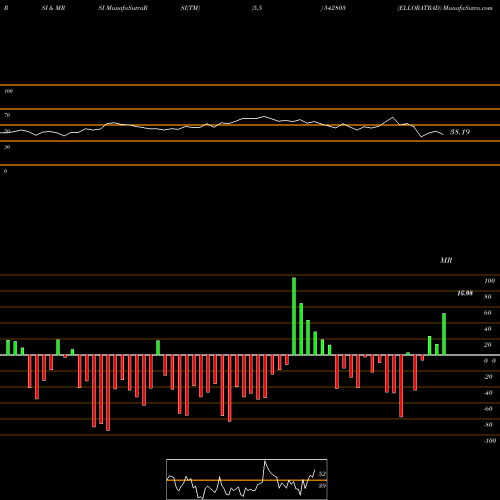Open the mini RSI preview chart thumbnail
The height and width of the screenshot is (500, 500).
click(x=247, y=479)
